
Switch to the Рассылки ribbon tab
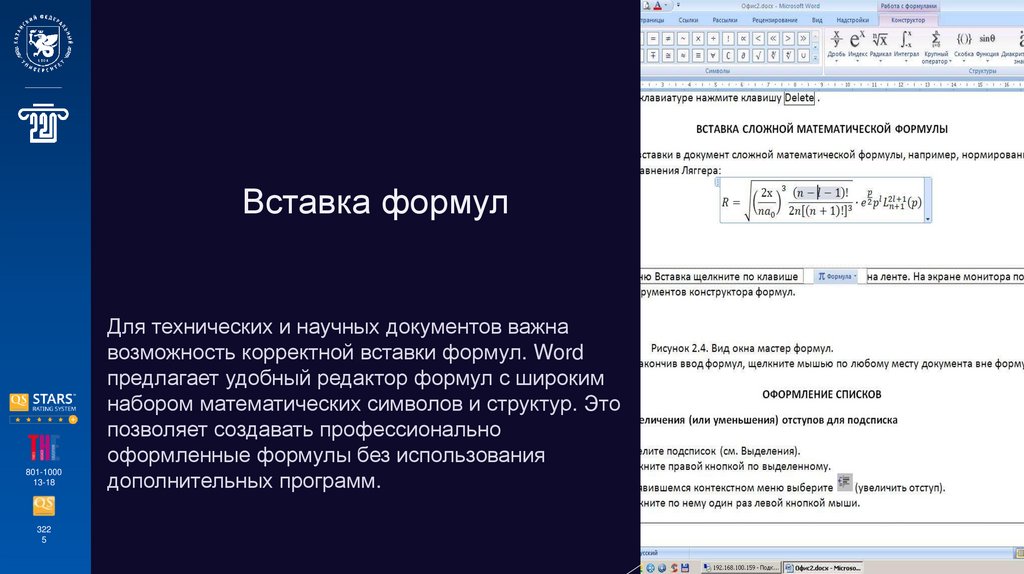click(725, 20)
